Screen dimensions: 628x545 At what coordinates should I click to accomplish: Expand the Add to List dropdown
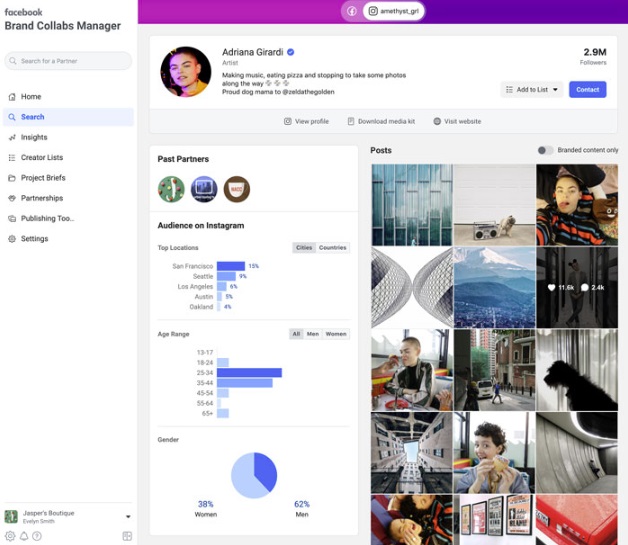click(532, 90)
